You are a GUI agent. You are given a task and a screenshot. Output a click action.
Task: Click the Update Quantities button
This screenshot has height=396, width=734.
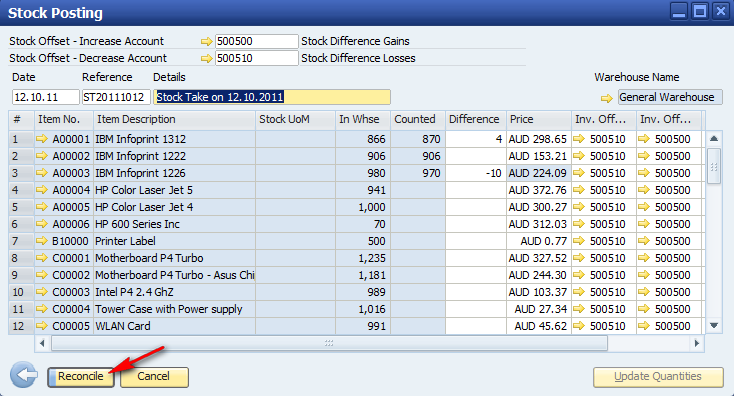pyautogui.click(x=658, y=377)
